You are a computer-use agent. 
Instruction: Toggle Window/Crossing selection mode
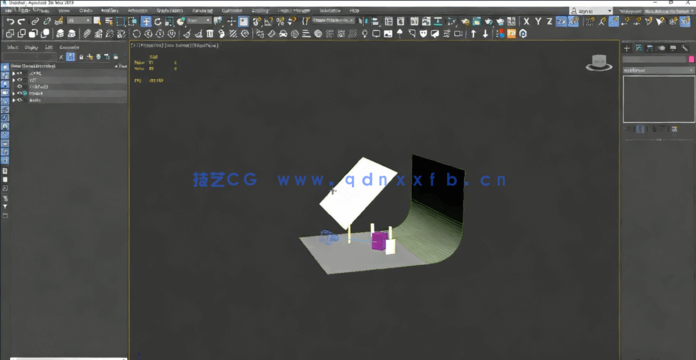click(132, 21)
